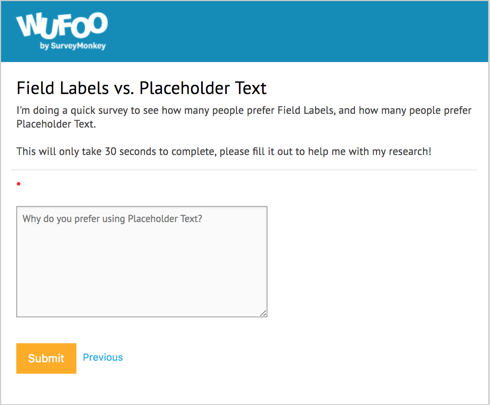Screen dimensions: 490x405
Task: Click the empty blue header banner area
Action: (x=297, y=31)
